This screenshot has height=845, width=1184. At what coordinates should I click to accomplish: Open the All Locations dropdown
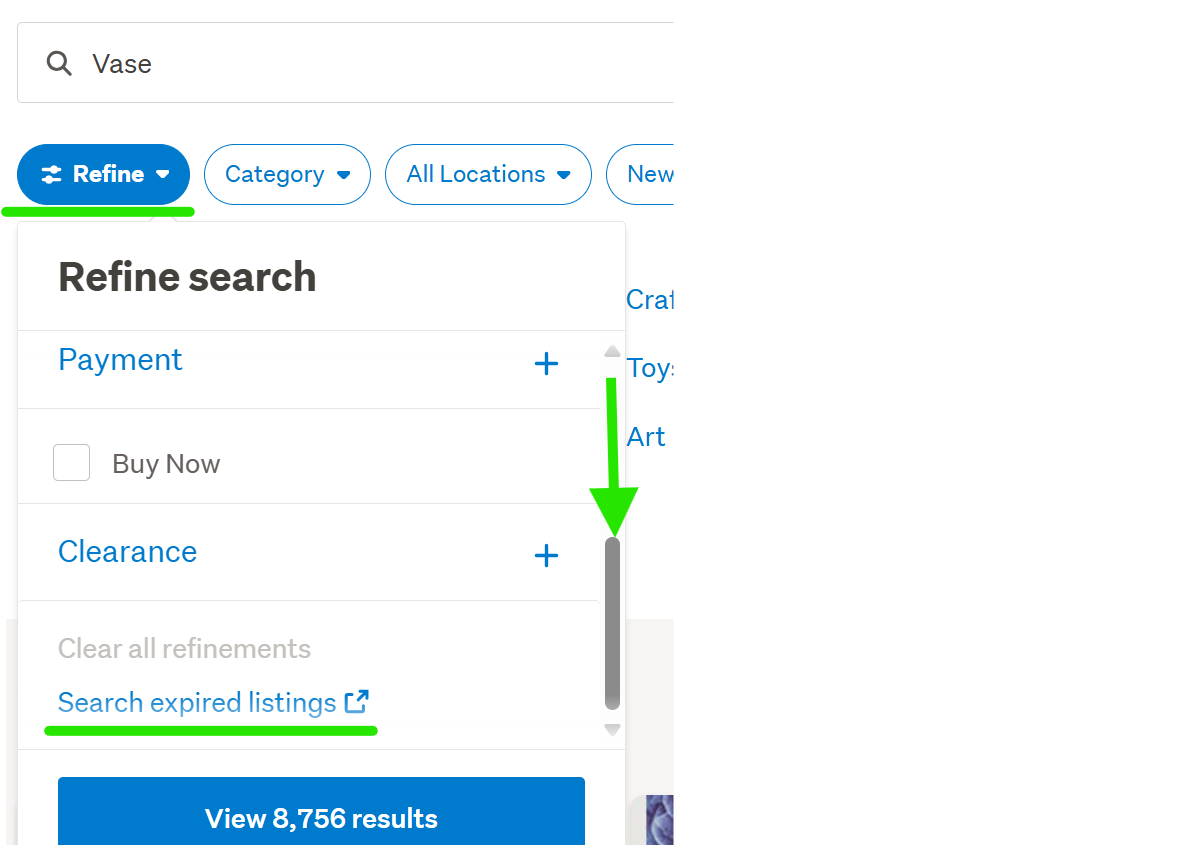tap(488, 175)
